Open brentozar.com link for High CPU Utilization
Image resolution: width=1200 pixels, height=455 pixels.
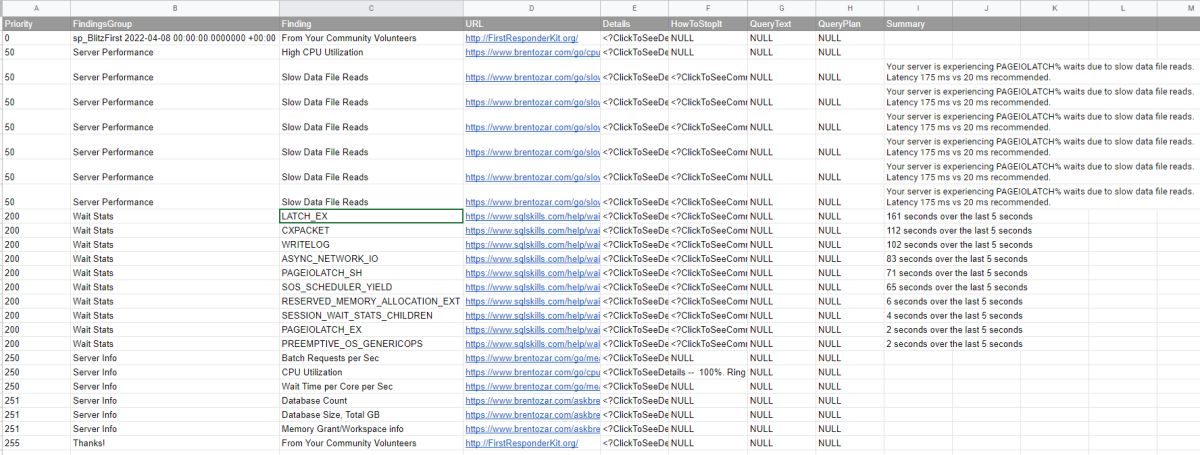click(x=532, y=52)
